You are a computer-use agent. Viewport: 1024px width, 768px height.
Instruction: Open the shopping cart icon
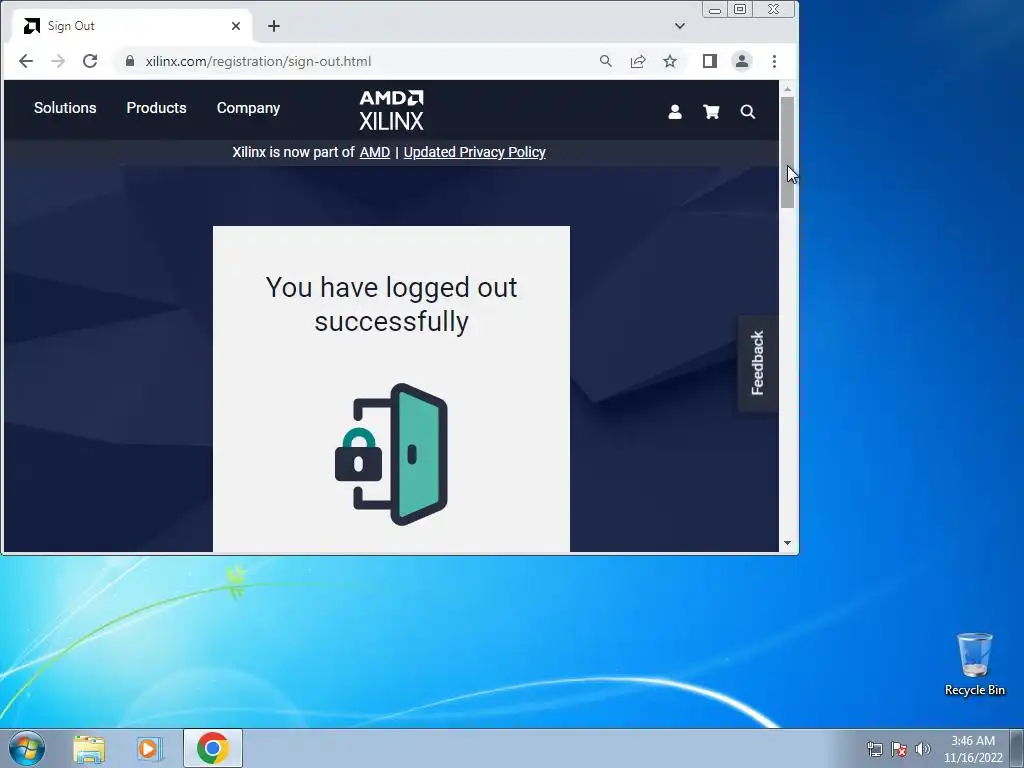[x=711, y=112]
